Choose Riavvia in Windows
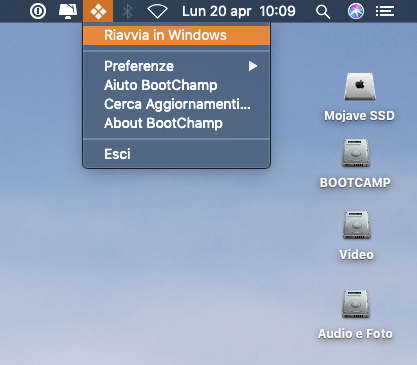Viewport: 417px width, 365px height. 176,35
